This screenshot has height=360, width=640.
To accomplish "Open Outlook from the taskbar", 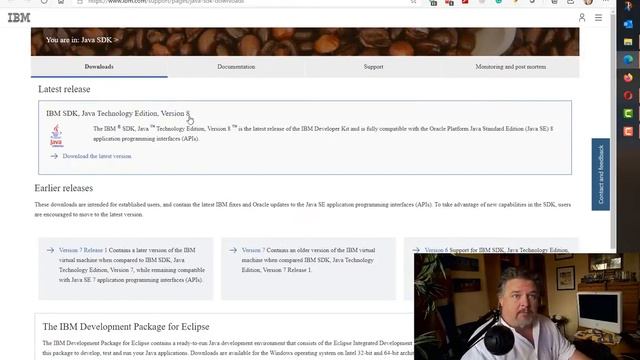I will point(628,24).
